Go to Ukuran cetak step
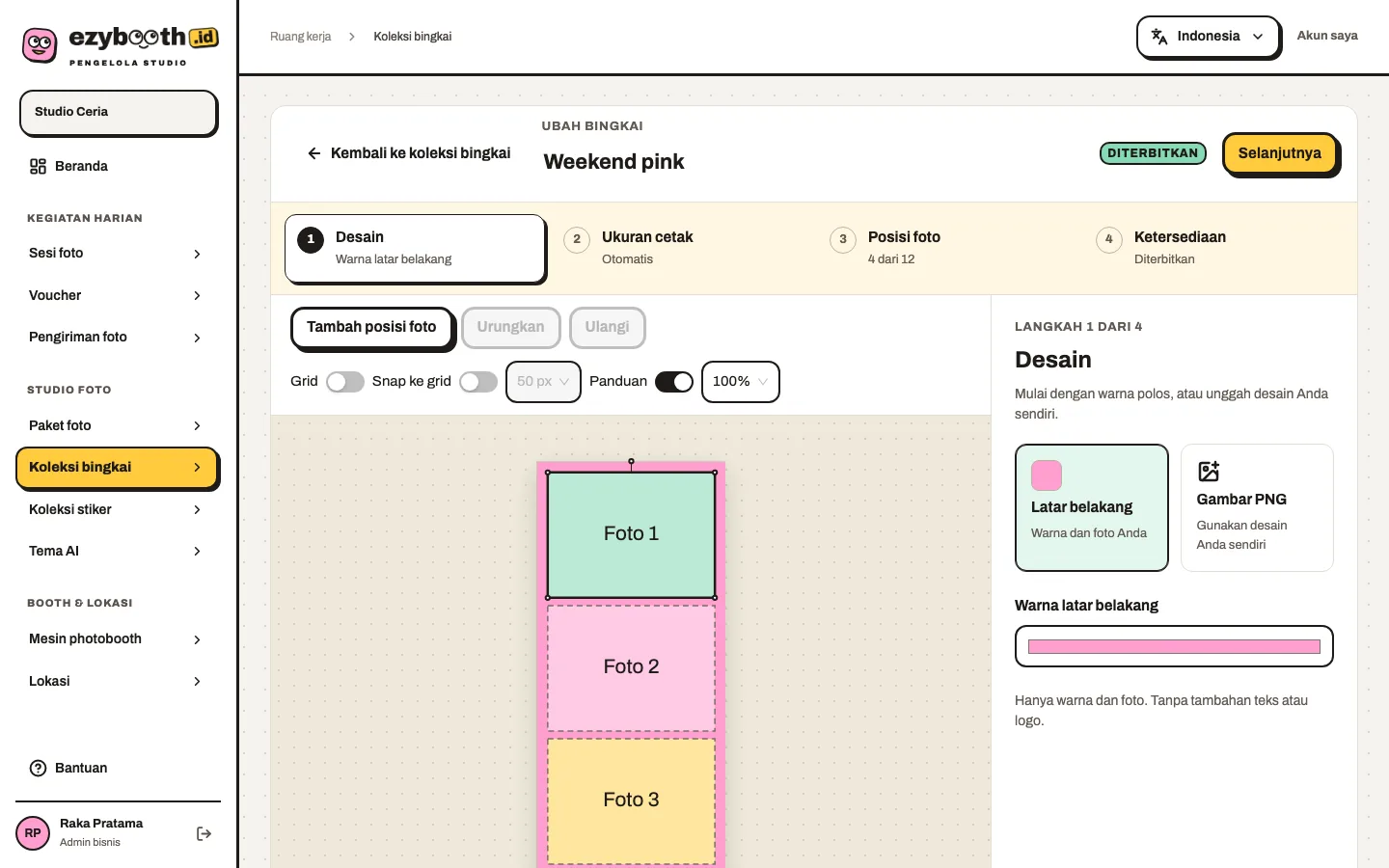Screen dimensions: 1389x868 (681, 248)
